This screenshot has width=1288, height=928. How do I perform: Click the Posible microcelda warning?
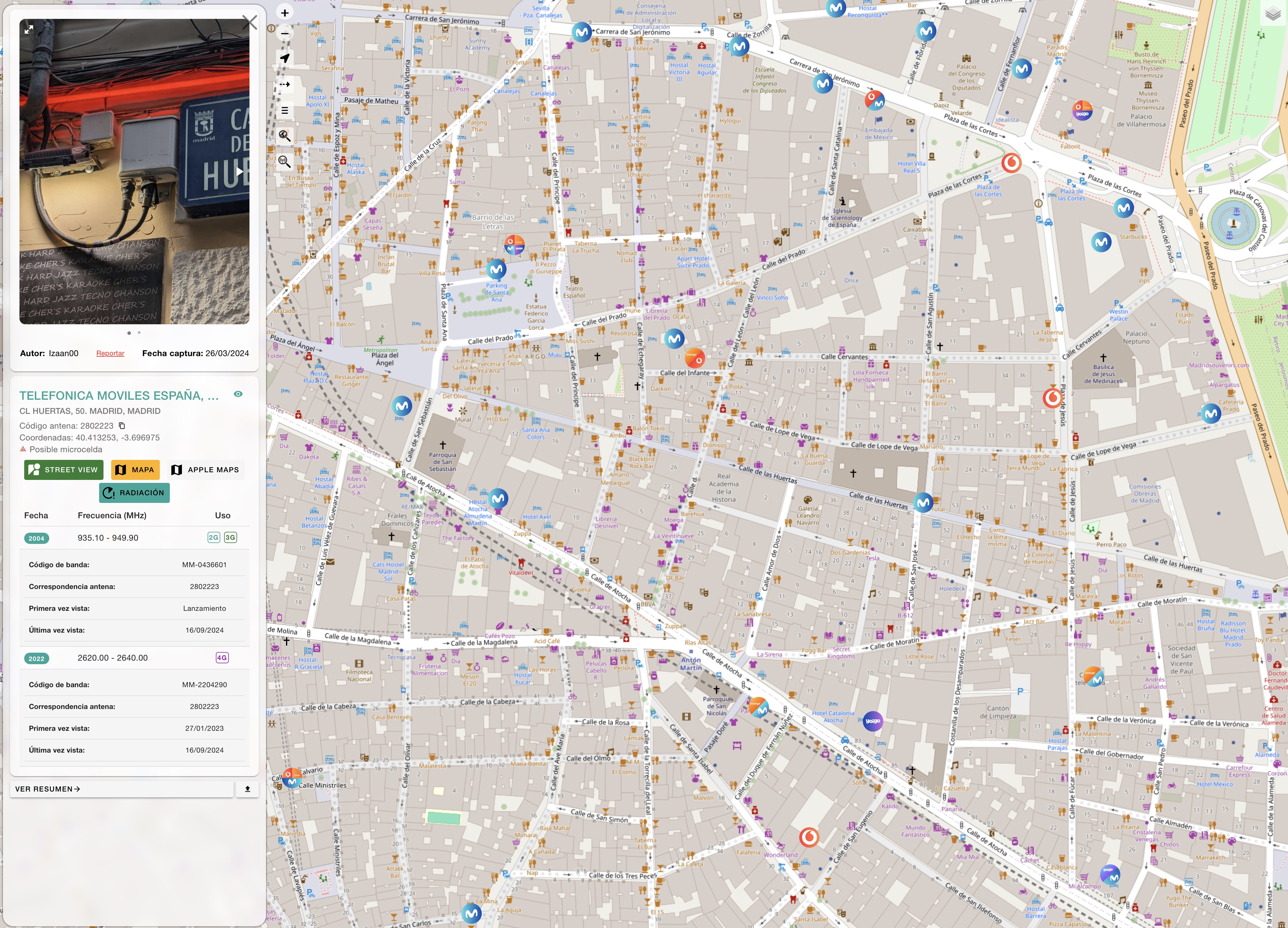61,450
